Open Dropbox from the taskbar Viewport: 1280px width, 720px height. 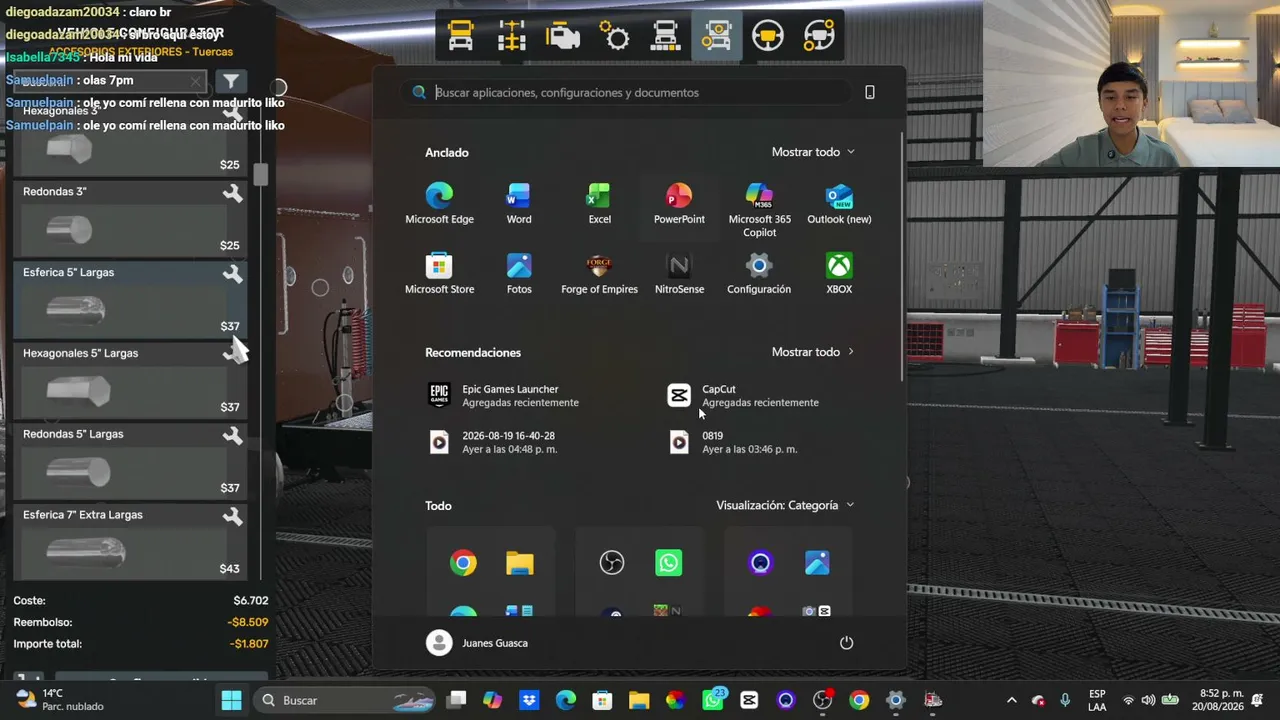point(529,700)
